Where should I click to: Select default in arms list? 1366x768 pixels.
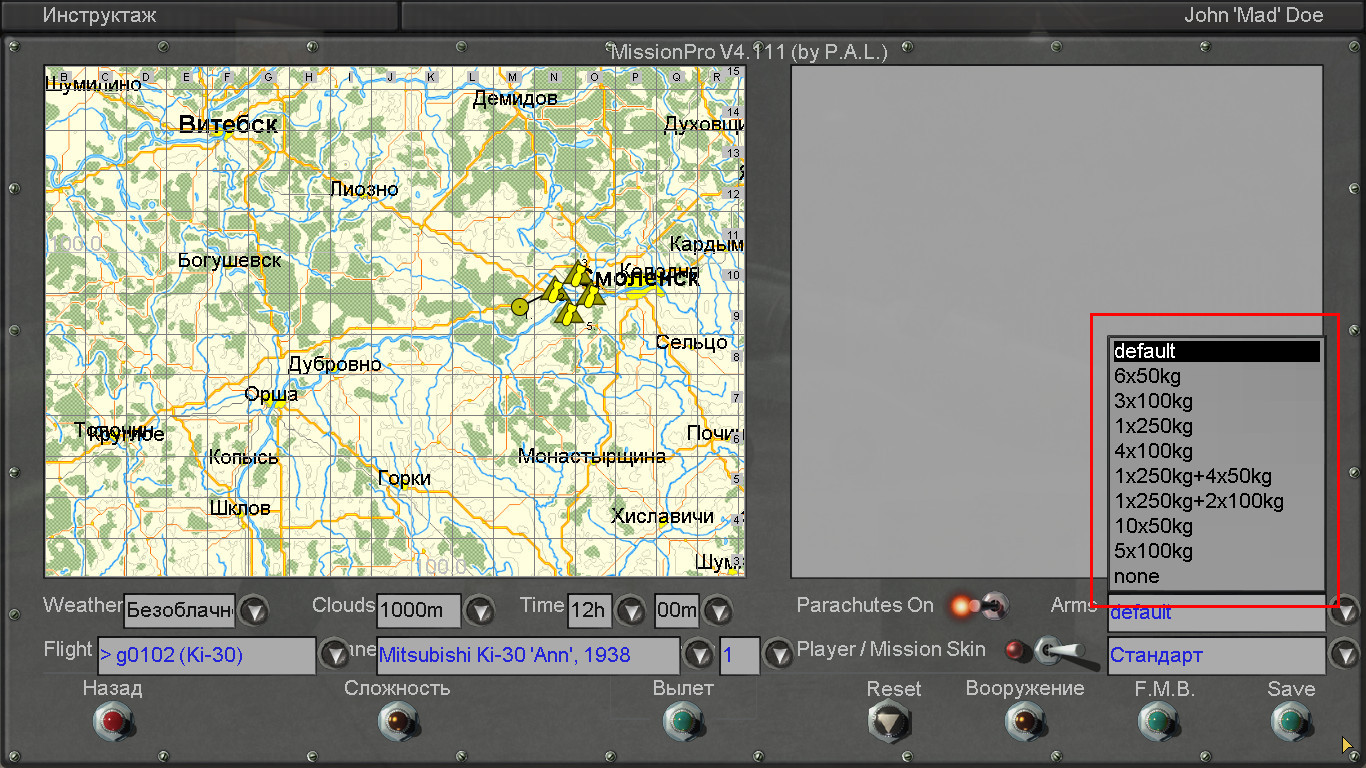tap(1215, 351)
